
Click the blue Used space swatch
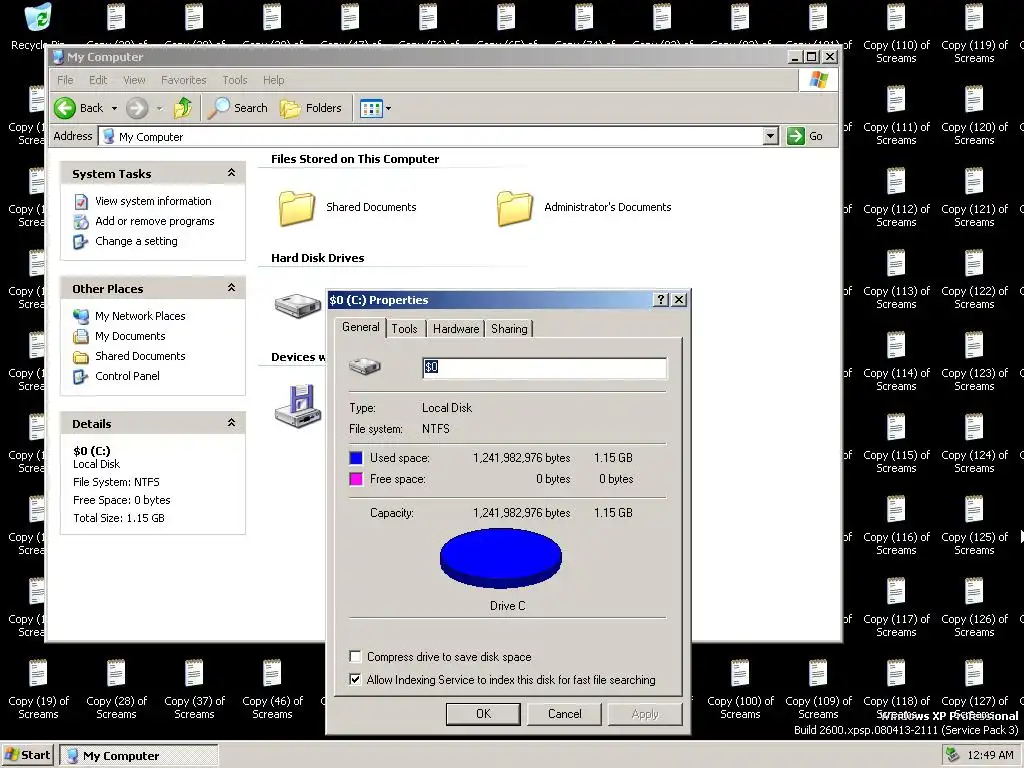pyautogui.click(x=356, y=458)
